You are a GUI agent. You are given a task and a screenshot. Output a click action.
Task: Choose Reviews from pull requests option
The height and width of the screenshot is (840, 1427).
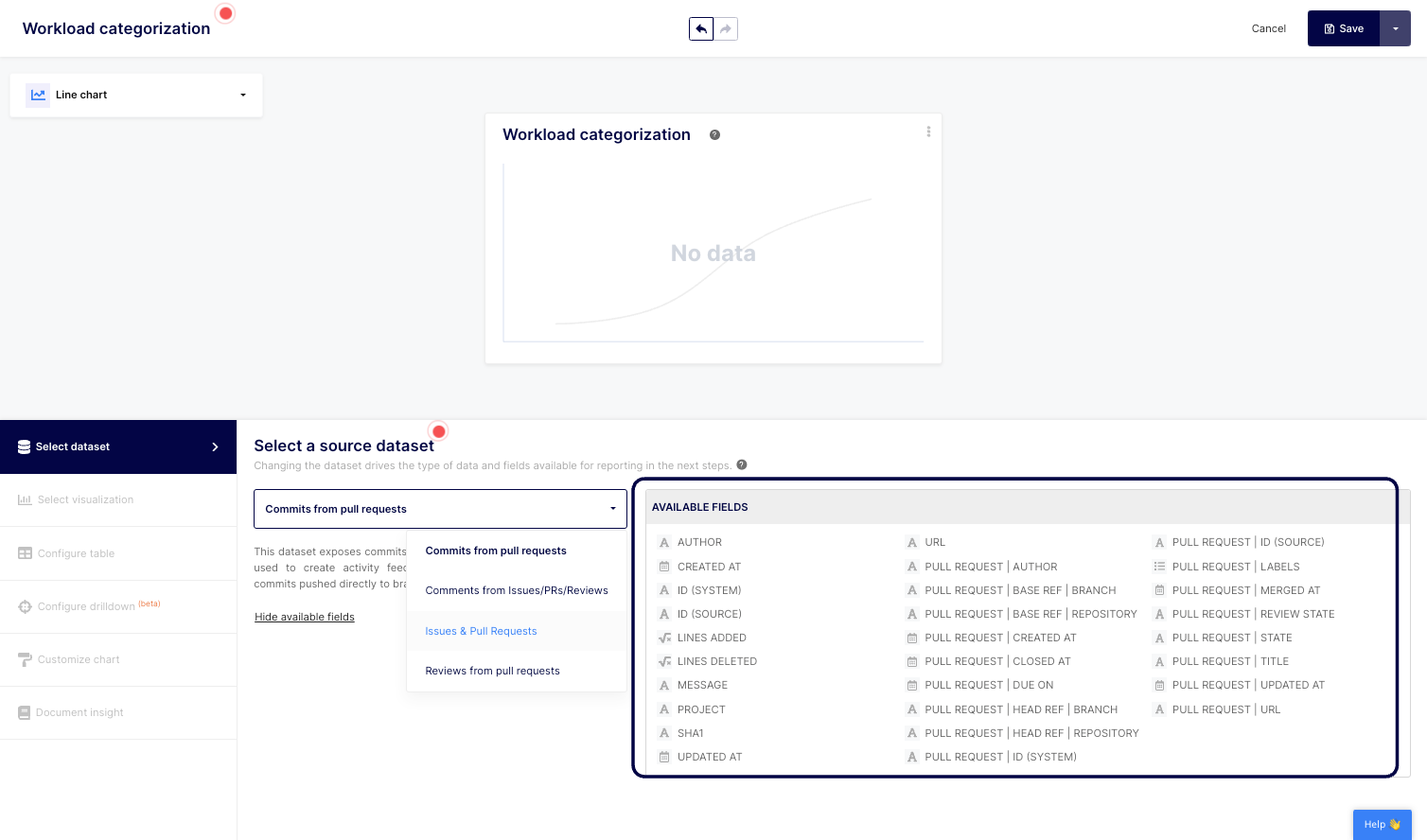click(492, 671)
